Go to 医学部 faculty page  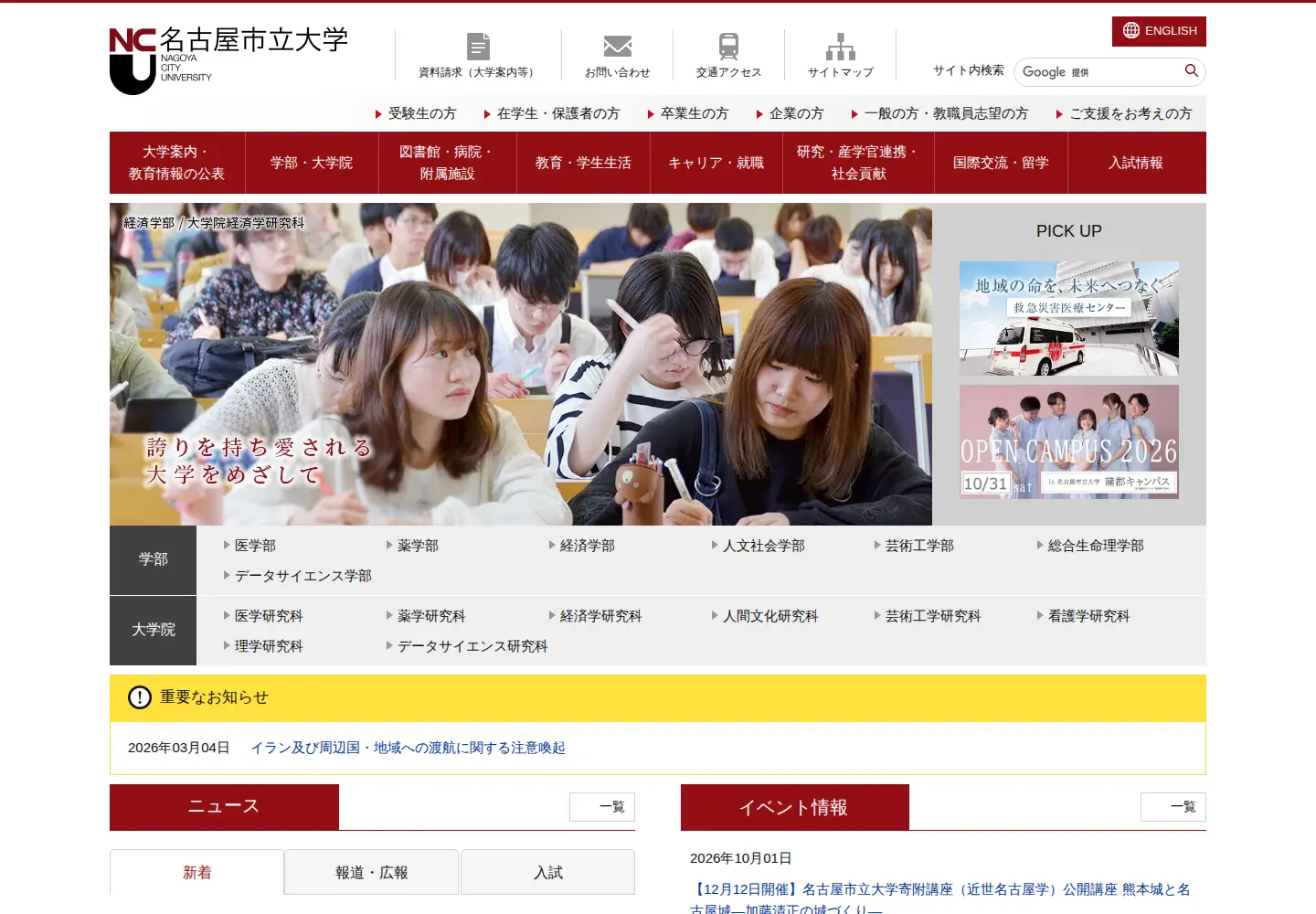coord(249,546)
